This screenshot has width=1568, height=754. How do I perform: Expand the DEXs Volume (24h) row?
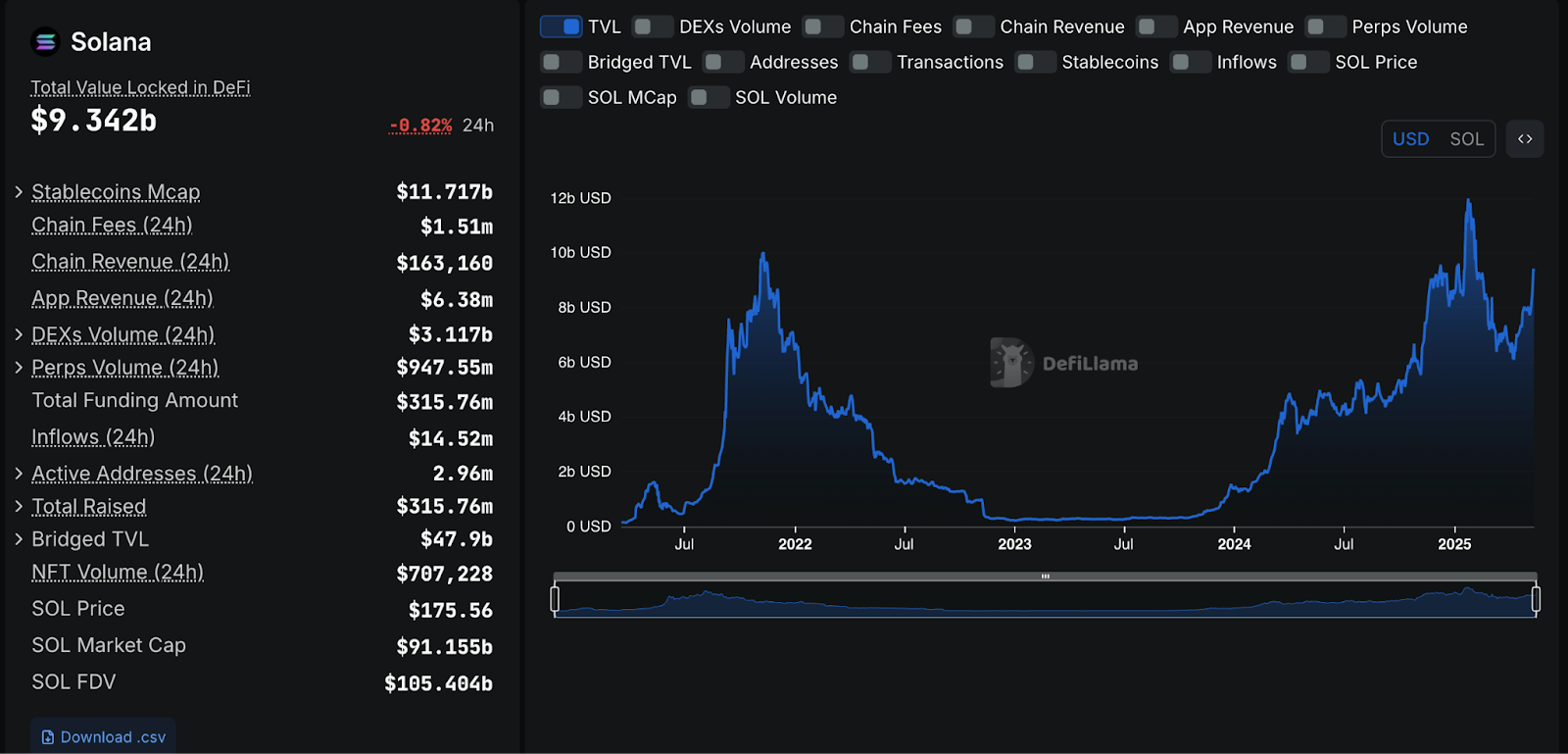pyautogui.click(x=19, y=335)
